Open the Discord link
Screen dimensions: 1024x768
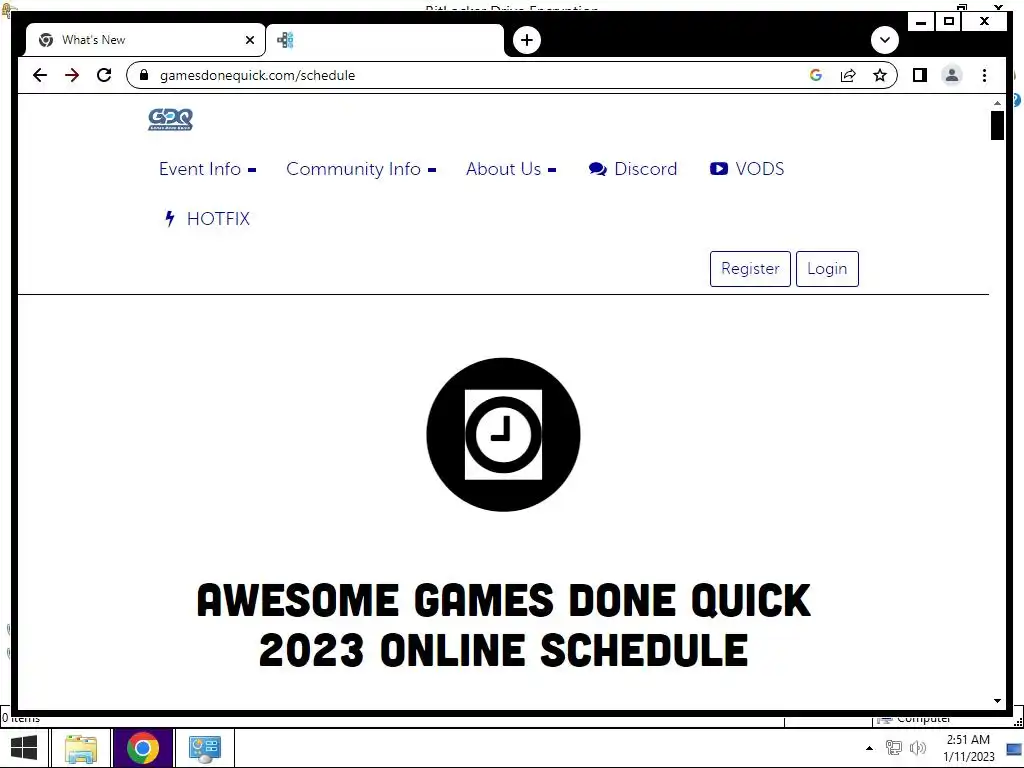click(632, 169)
